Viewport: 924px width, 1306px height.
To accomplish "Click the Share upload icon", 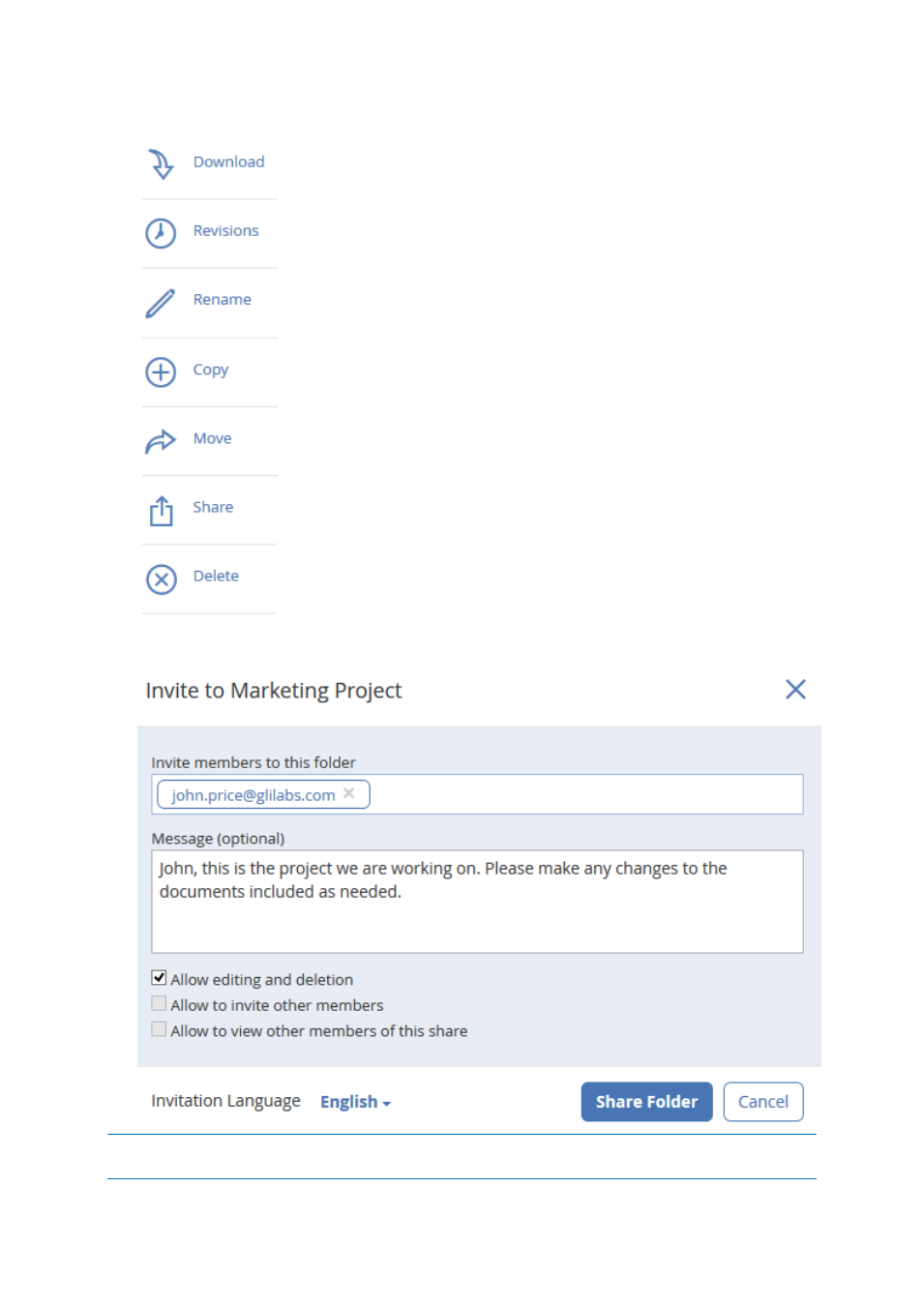I will click(x=162, y=511).
